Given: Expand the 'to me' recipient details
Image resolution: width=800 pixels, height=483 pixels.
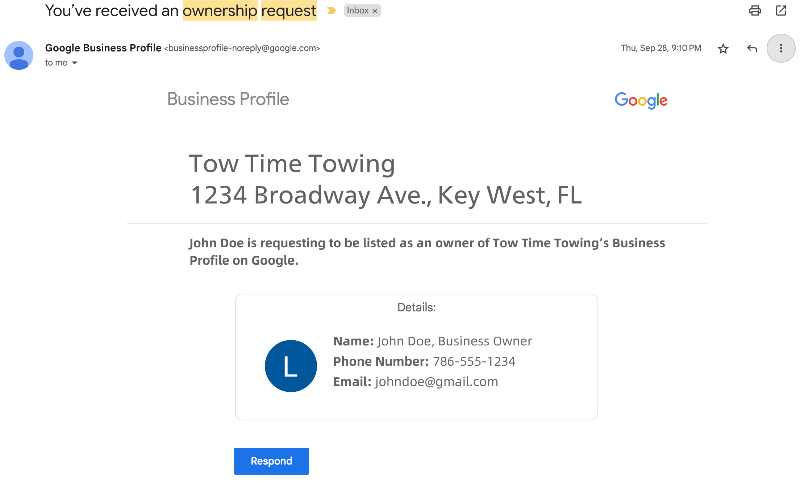Looking at the screenshot, I should click(x=74, y=63).
